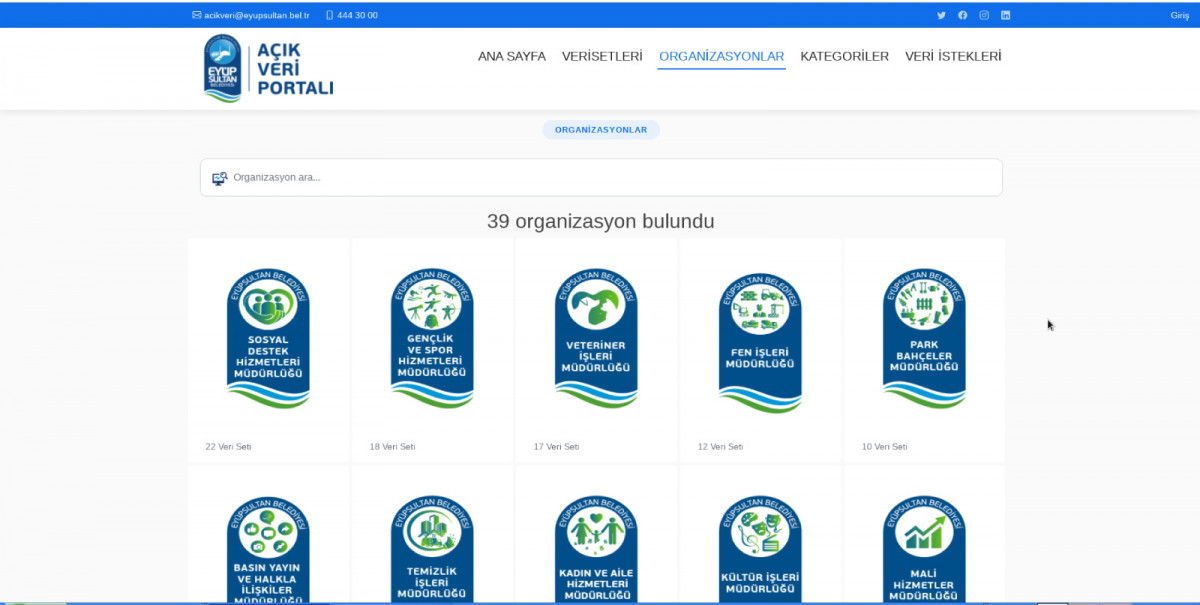Open the Instagram social icon
The height and width of the screenshot is (605, 1200).
pyautogui.click(x=984, y=15)
